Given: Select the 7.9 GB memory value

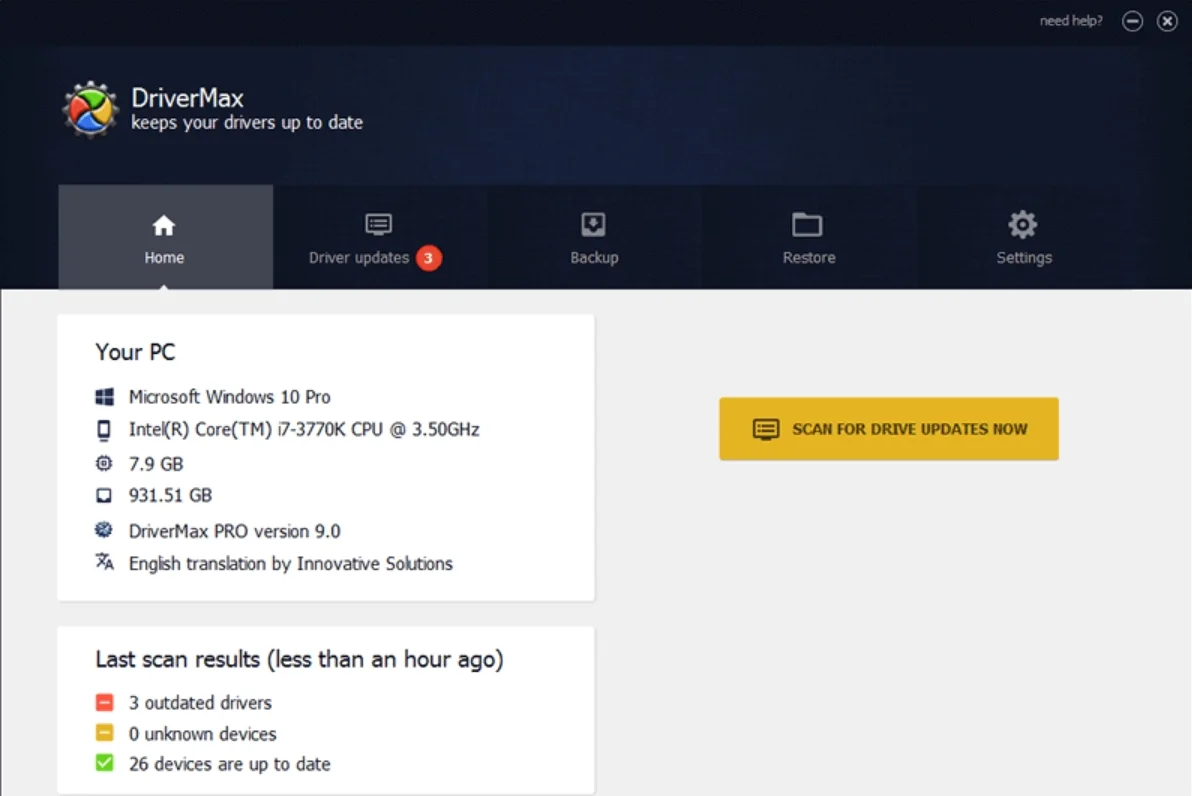Looking at the screenshot, I should (156, 464).
